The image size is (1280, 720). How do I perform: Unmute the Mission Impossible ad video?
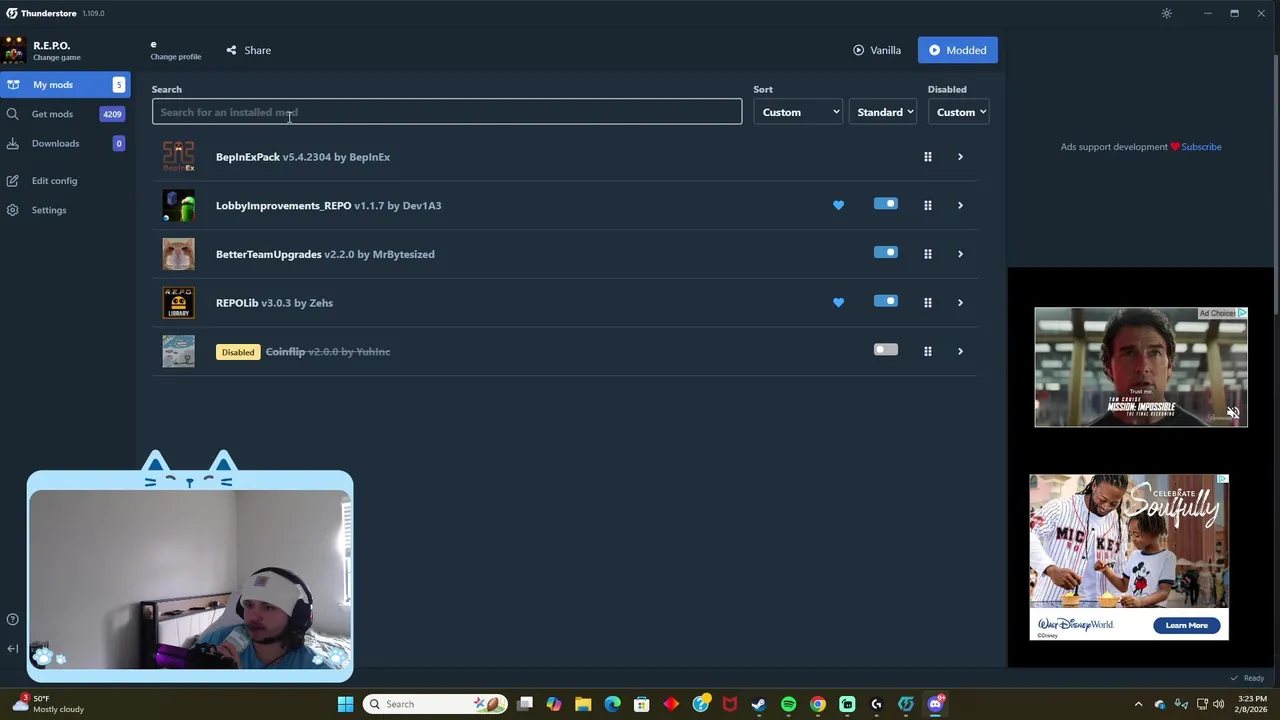click(1233, 413)
